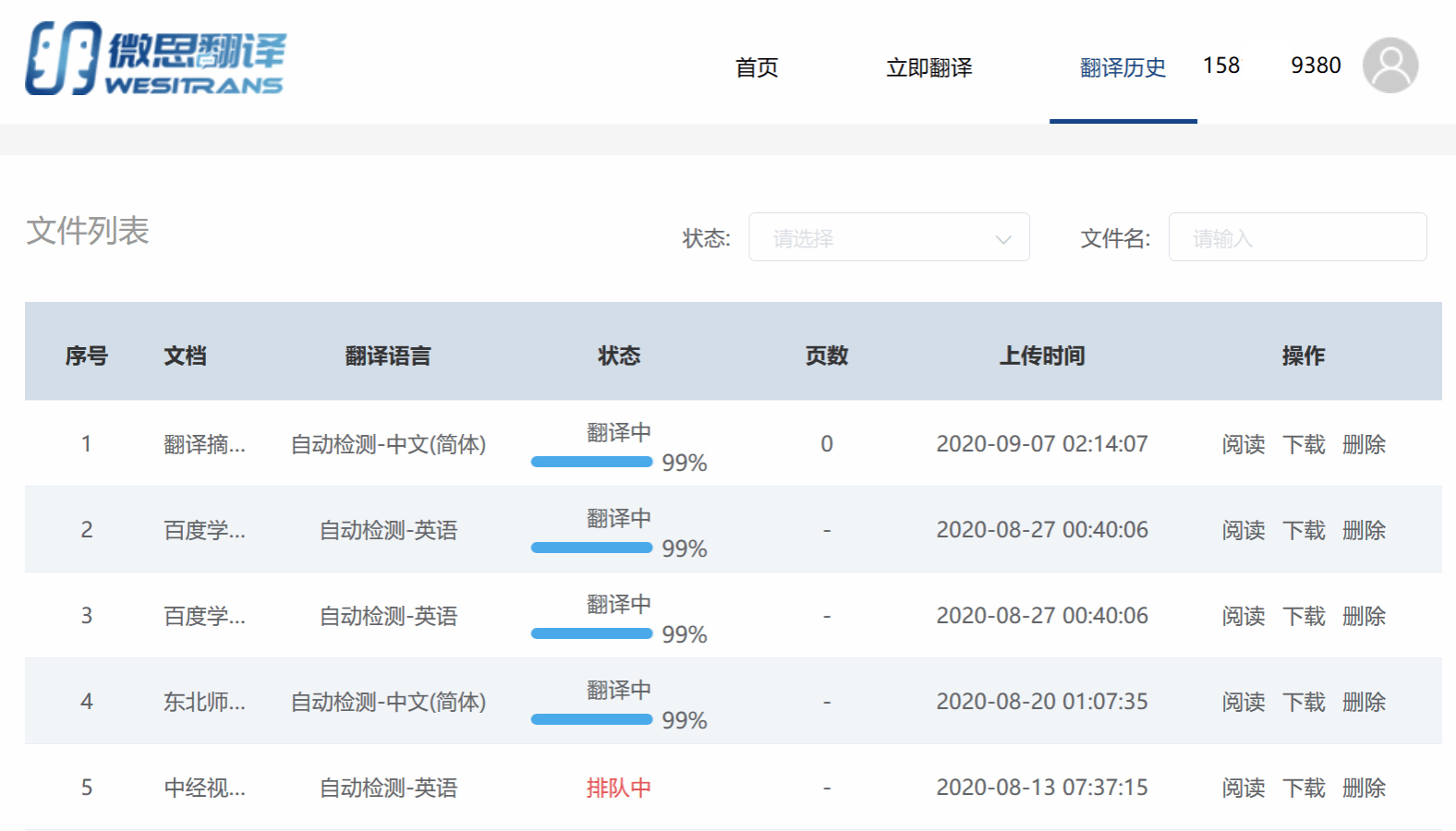The image size is (1456, 831).
Task: Focus the 文件名 search input field
Action: click(1296, 238)
